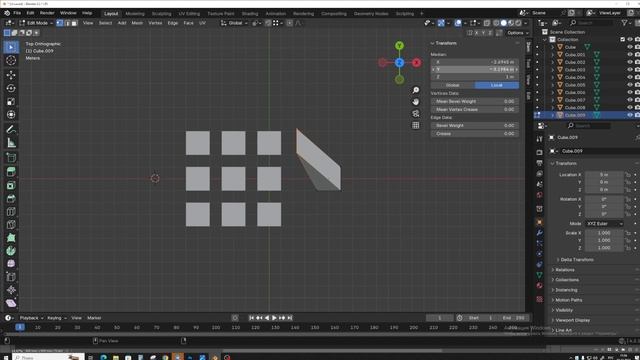Expand the Viewport Display panel
640x360 pixels.
(x=572, y=320)
